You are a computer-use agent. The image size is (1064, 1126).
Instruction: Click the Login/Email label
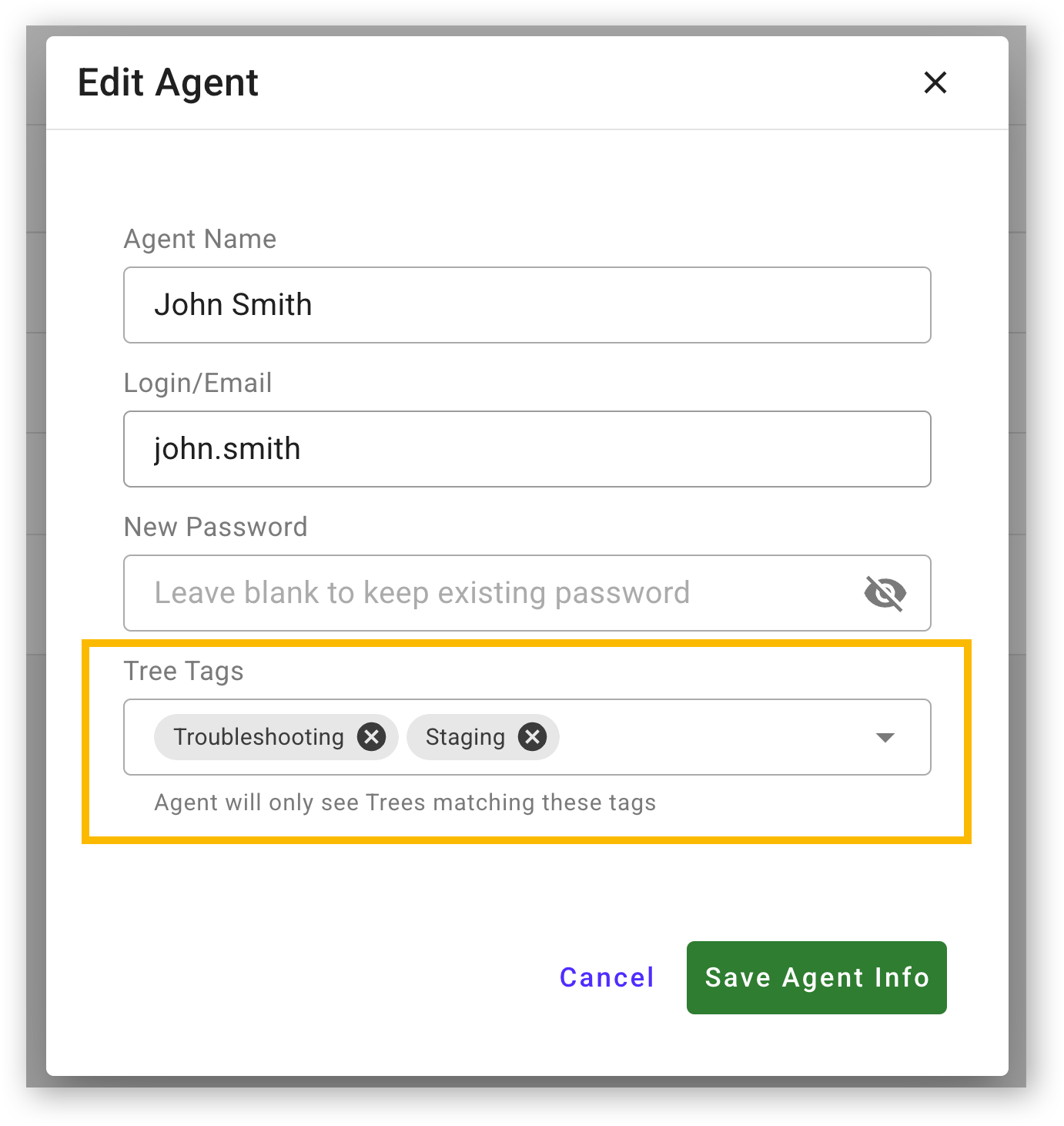coord(198,384)
